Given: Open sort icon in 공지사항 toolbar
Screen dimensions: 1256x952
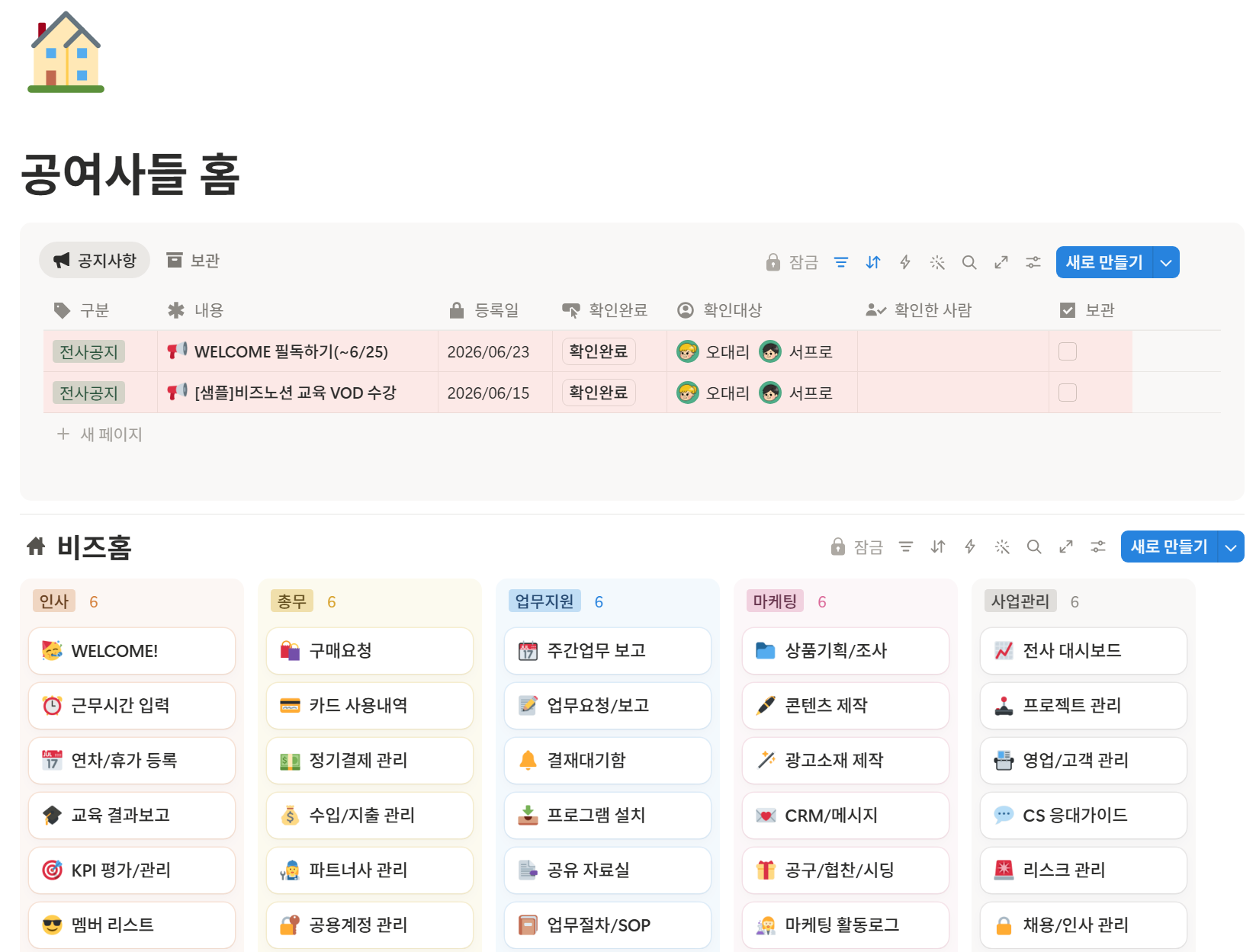Looking at the screenshot, I should tap(873, 262).
